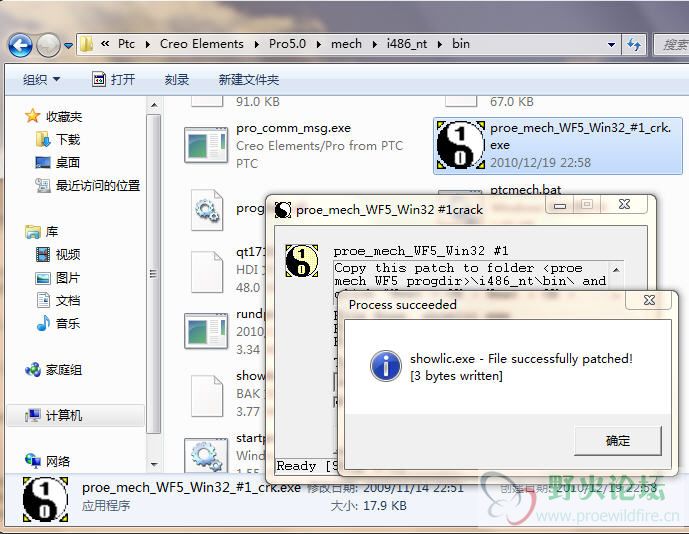Select the show BAK file icon

207,396
